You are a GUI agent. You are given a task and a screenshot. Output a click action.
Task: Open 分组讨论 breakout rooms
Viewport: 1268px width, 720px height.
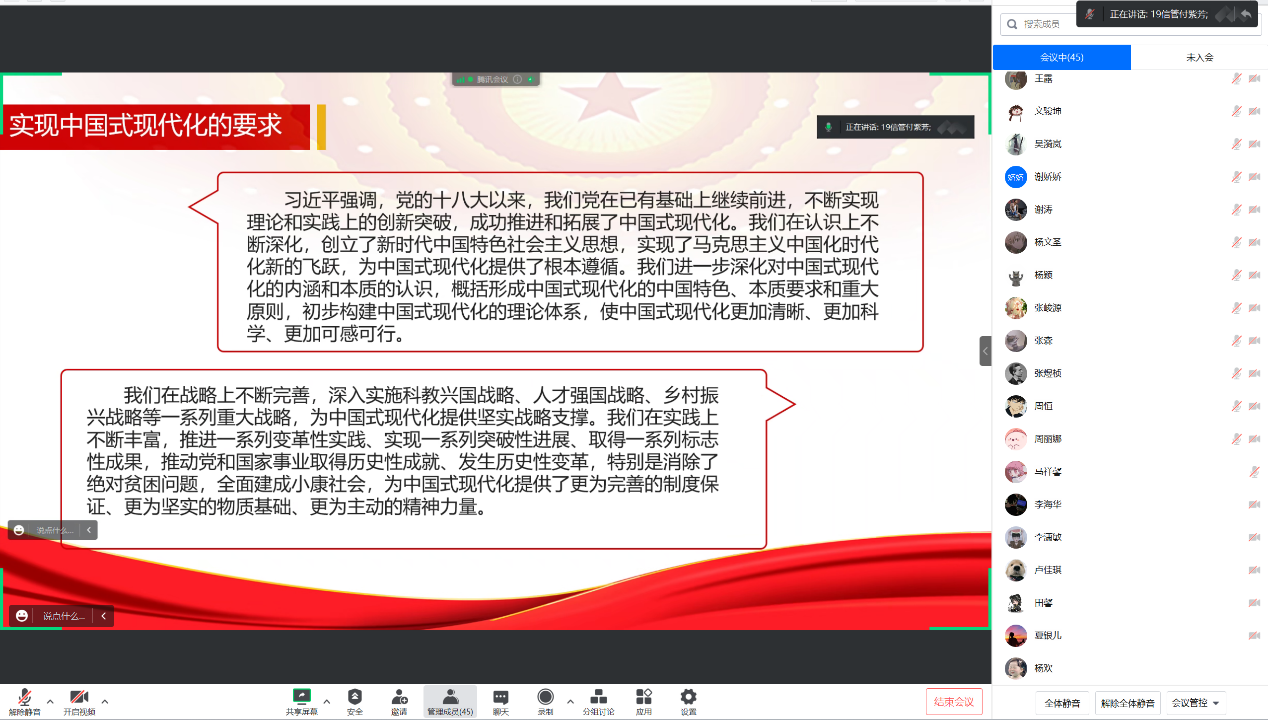pos(598,697)
